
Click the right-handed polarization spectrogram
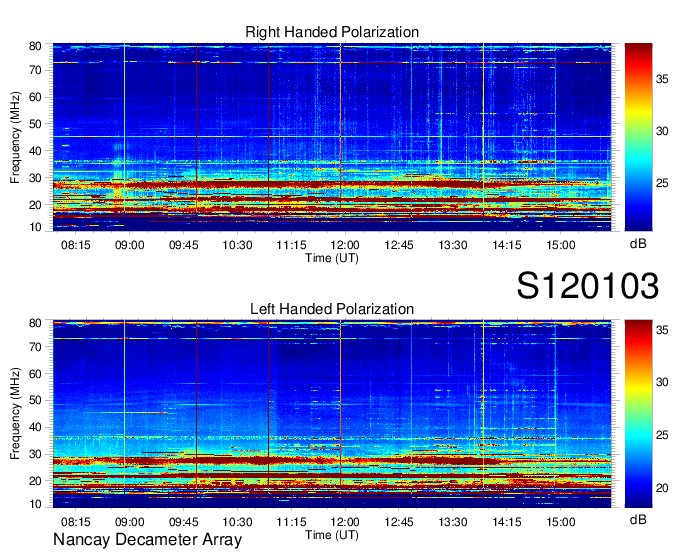(x=332, y=137)
